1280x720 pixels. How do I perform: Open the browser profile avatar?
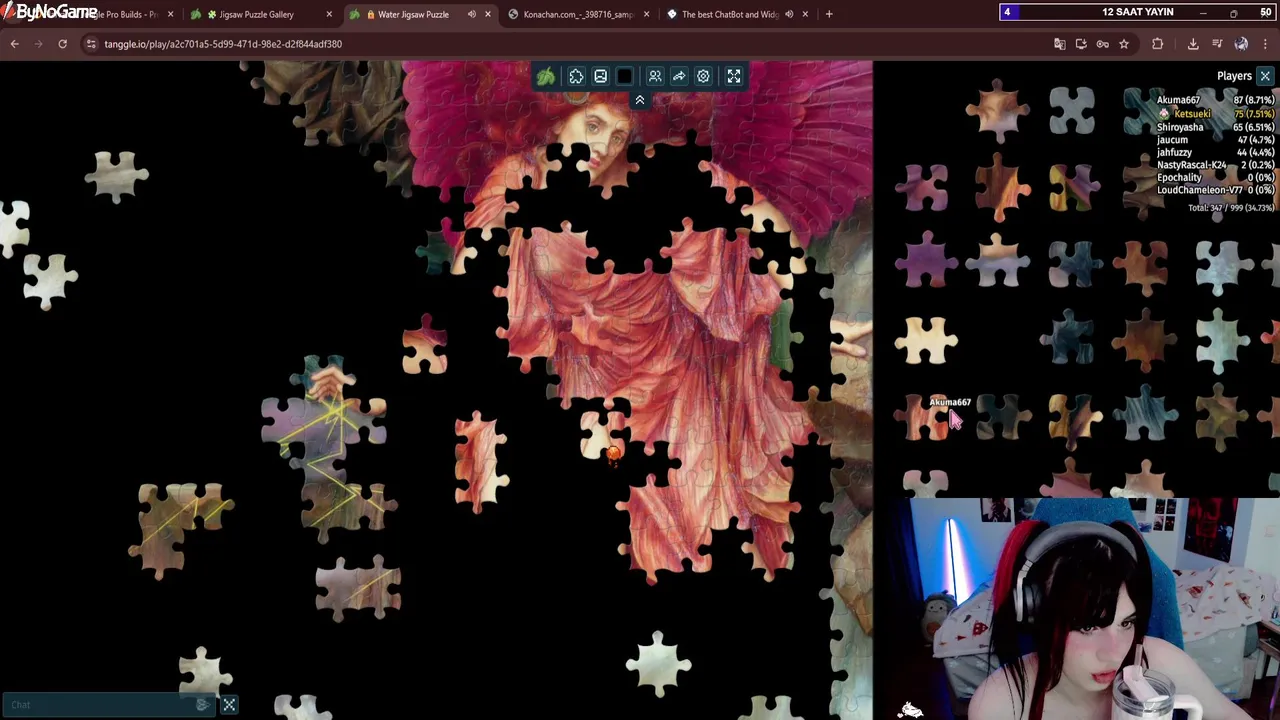click(x=1241, y=44)
